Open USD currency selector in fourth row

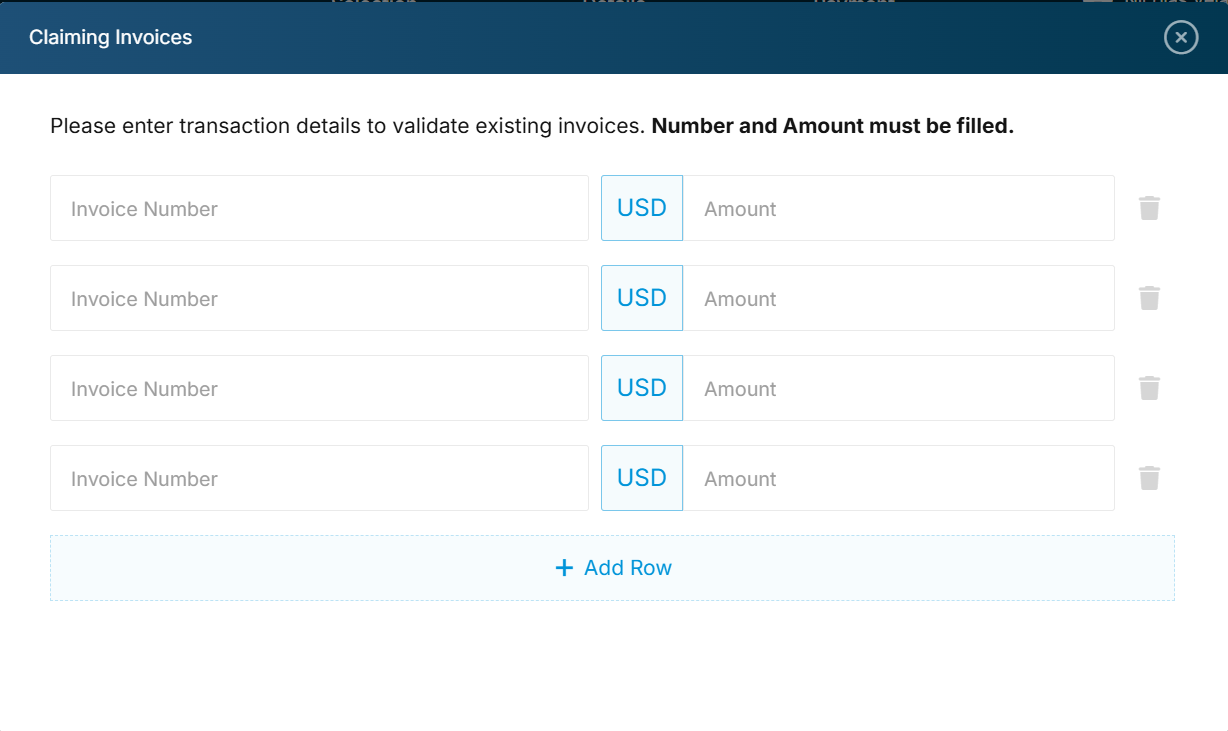[x=642, y=478]
